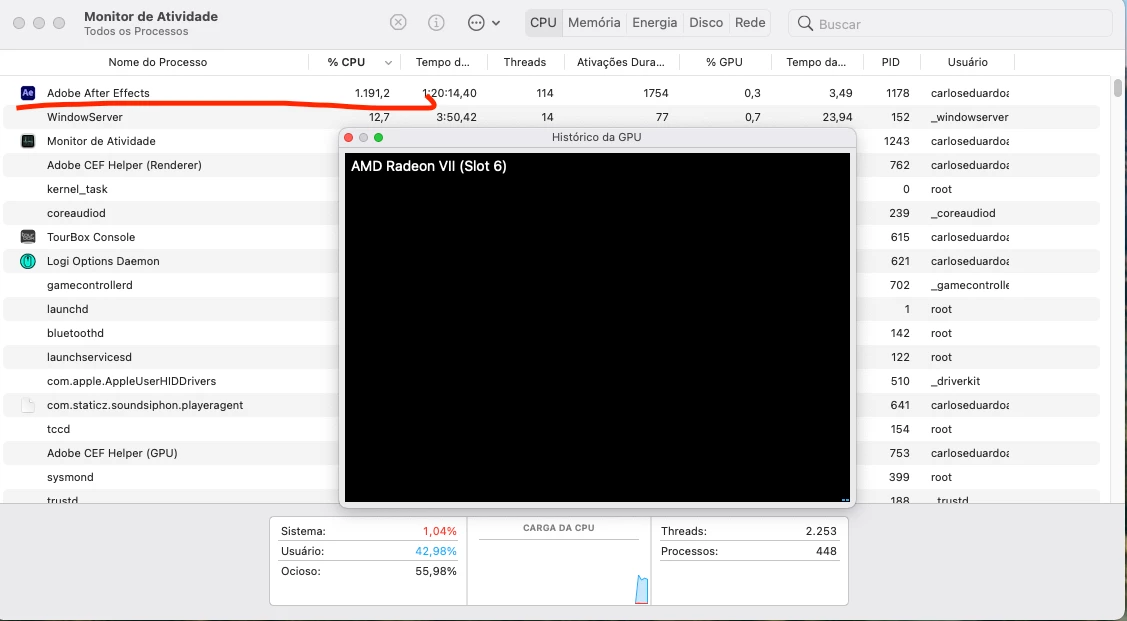Switch to the Memória tab
The image size is (1127, 621).
click(594, 22)
